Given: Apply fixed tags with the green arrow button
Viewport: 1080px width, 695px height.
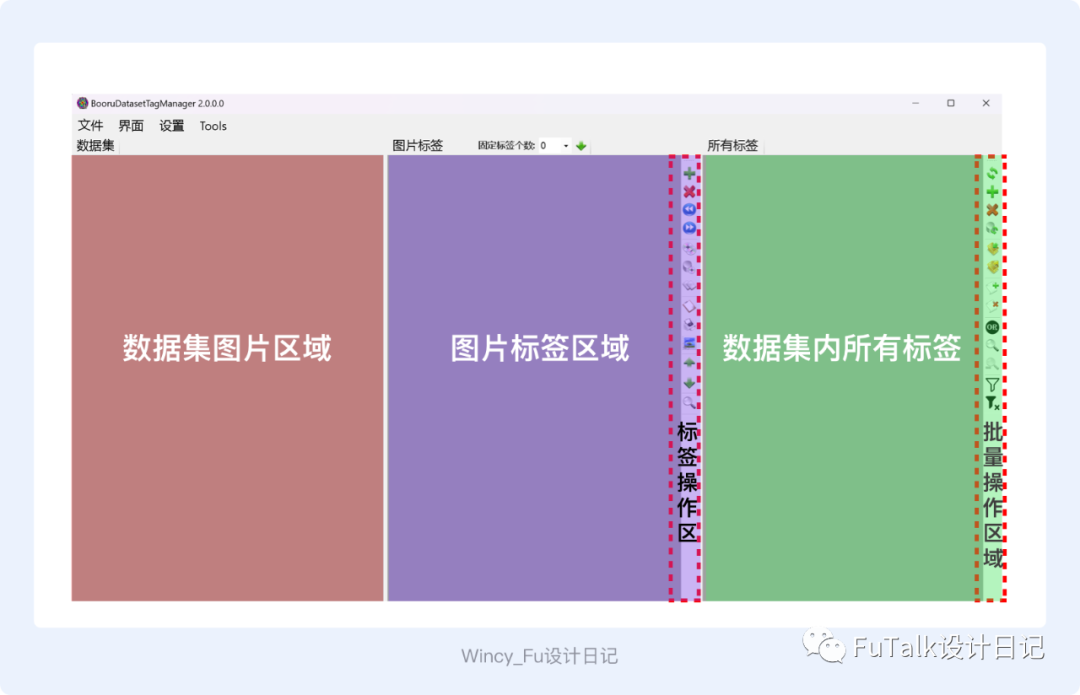Looking at the screenshot, I should tap(581, 144).
